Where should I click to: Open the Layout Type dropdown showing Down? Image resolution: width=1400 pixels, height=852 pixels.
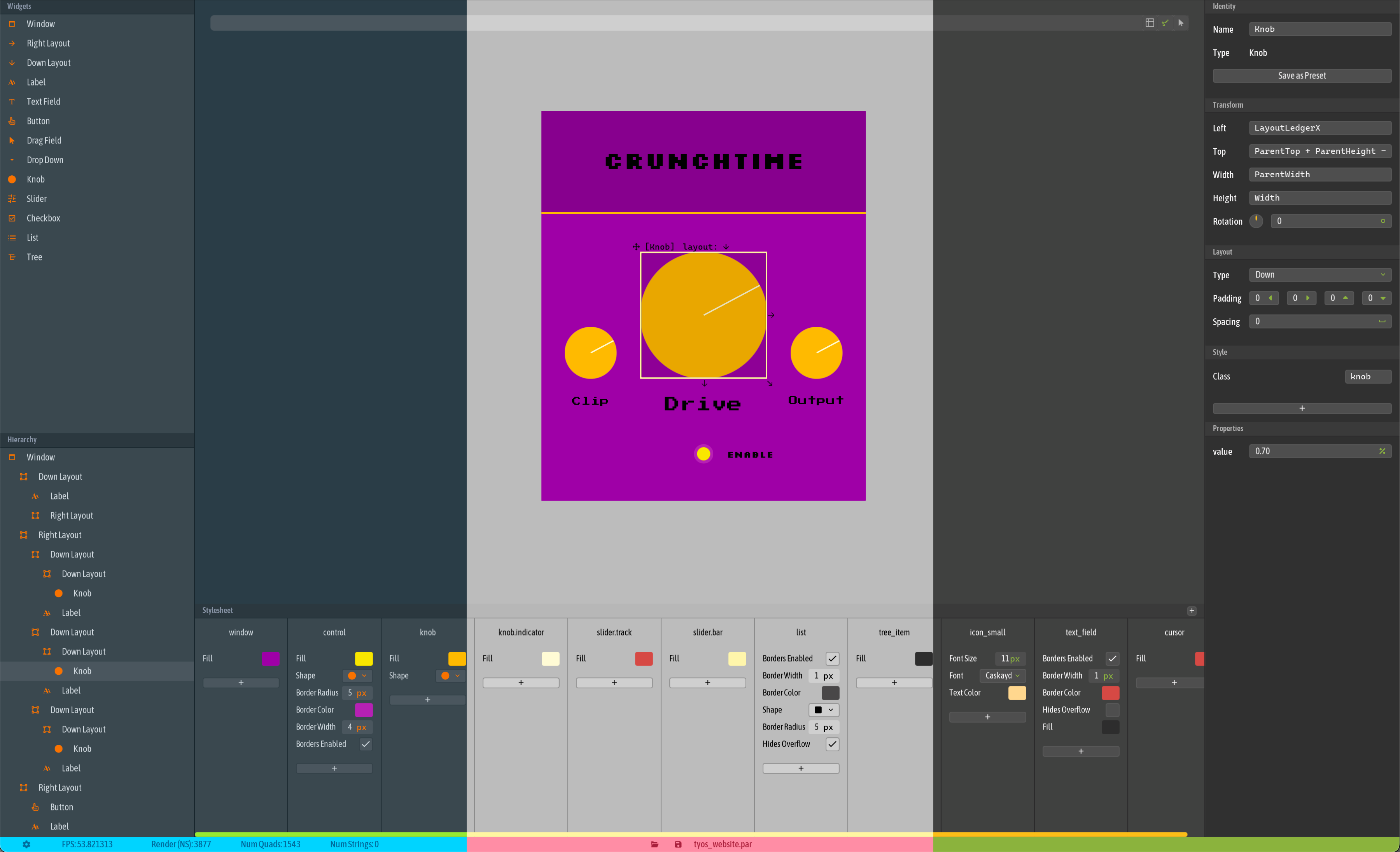(x=1320, y=275)
